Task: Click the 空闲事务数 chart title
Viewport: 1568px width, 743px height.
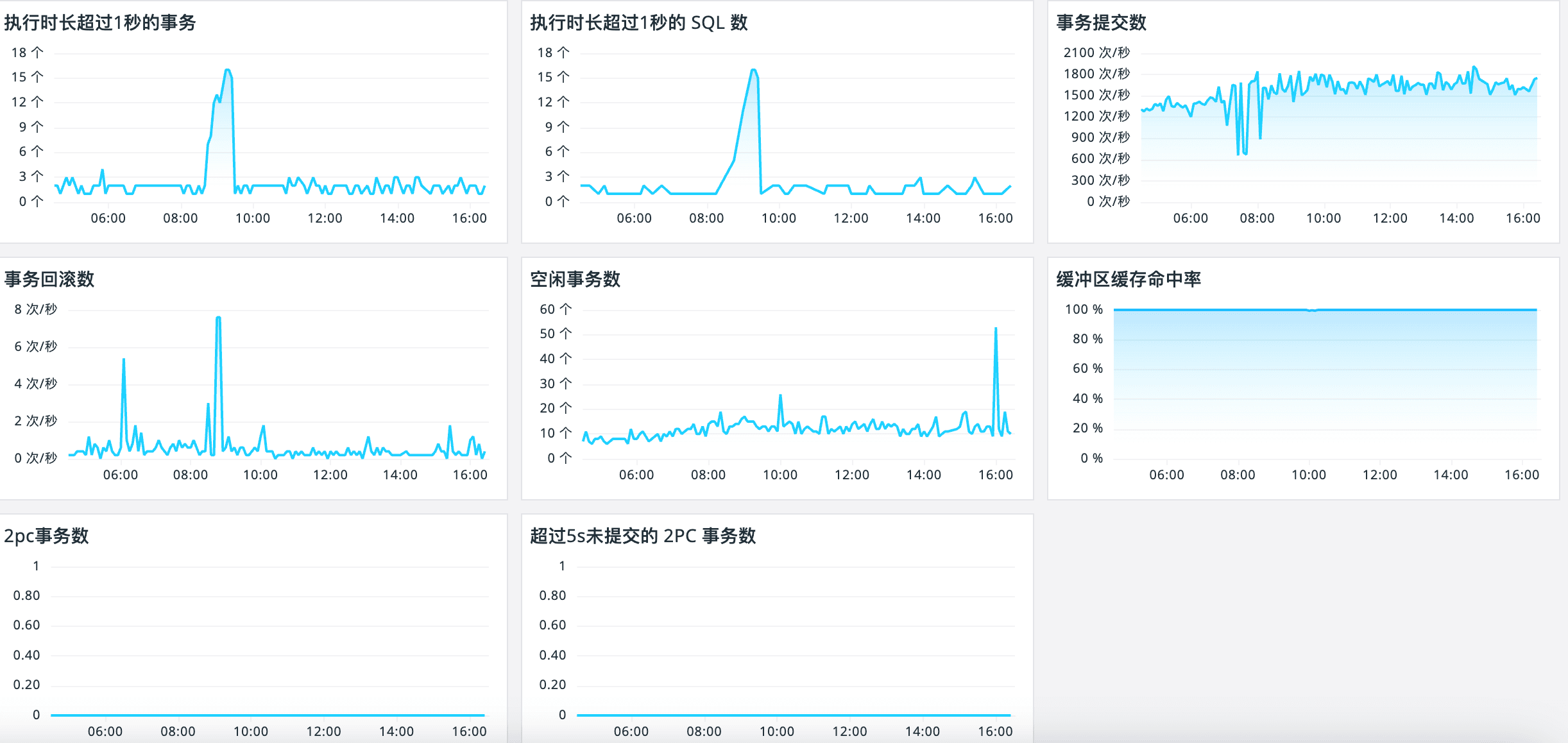Action: tap(575, 279)
